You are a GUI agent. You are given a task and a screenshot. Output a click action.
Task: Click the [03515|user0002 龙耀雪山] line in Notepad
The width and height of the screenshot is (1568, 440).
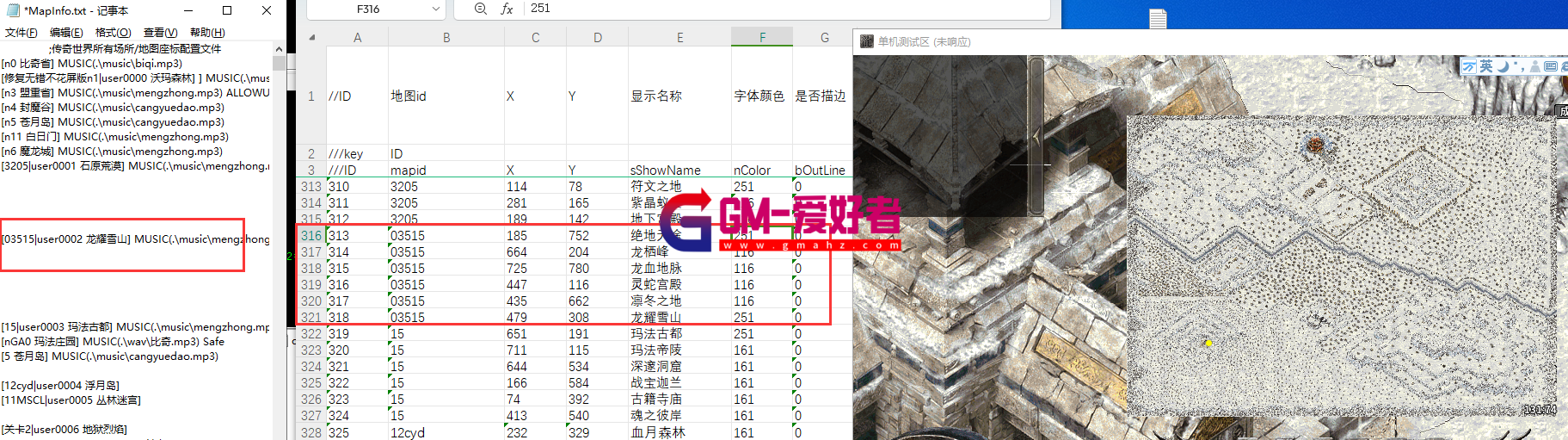[136, 239]
